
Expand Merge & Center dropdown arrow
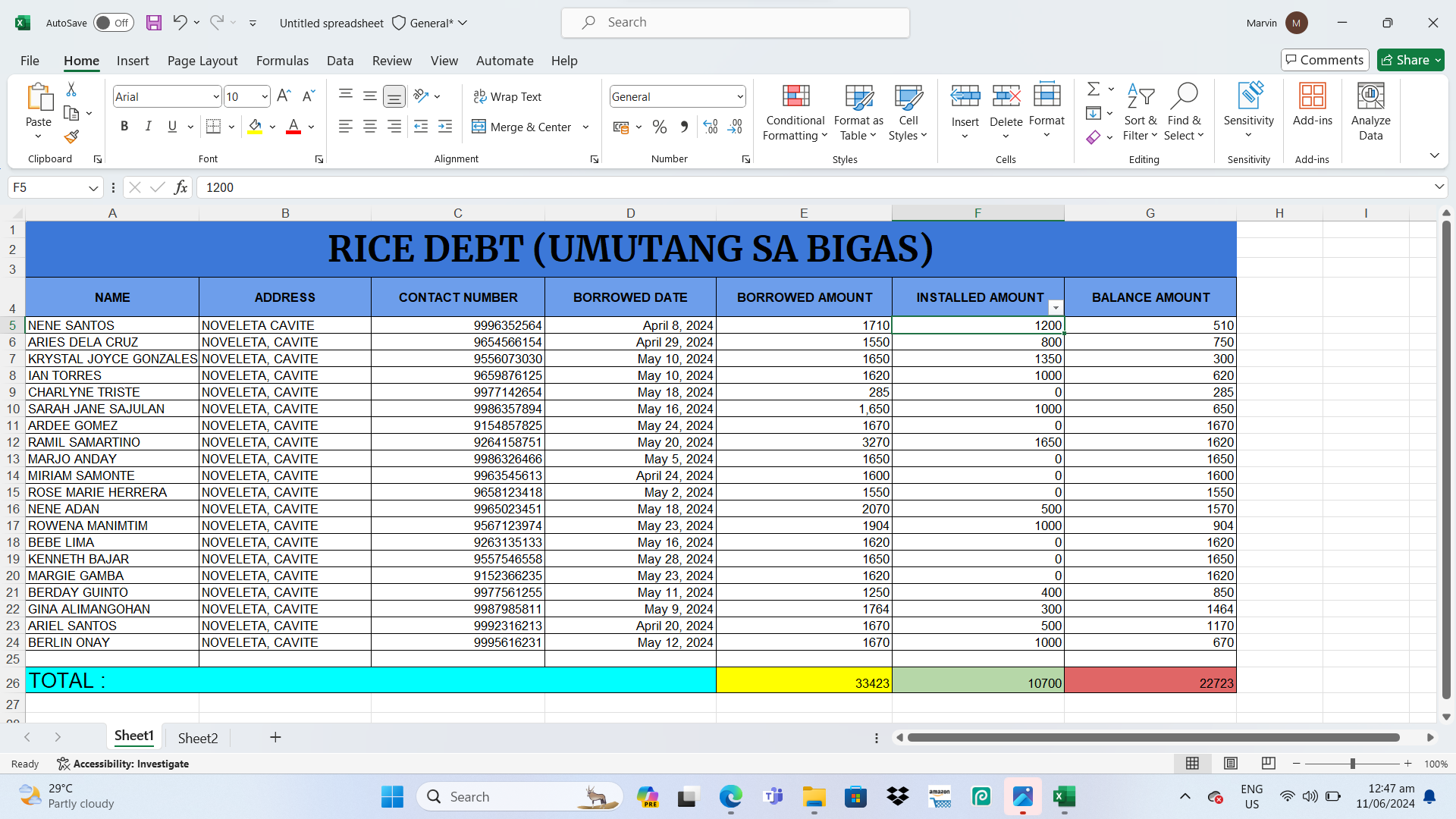(585, 127)
